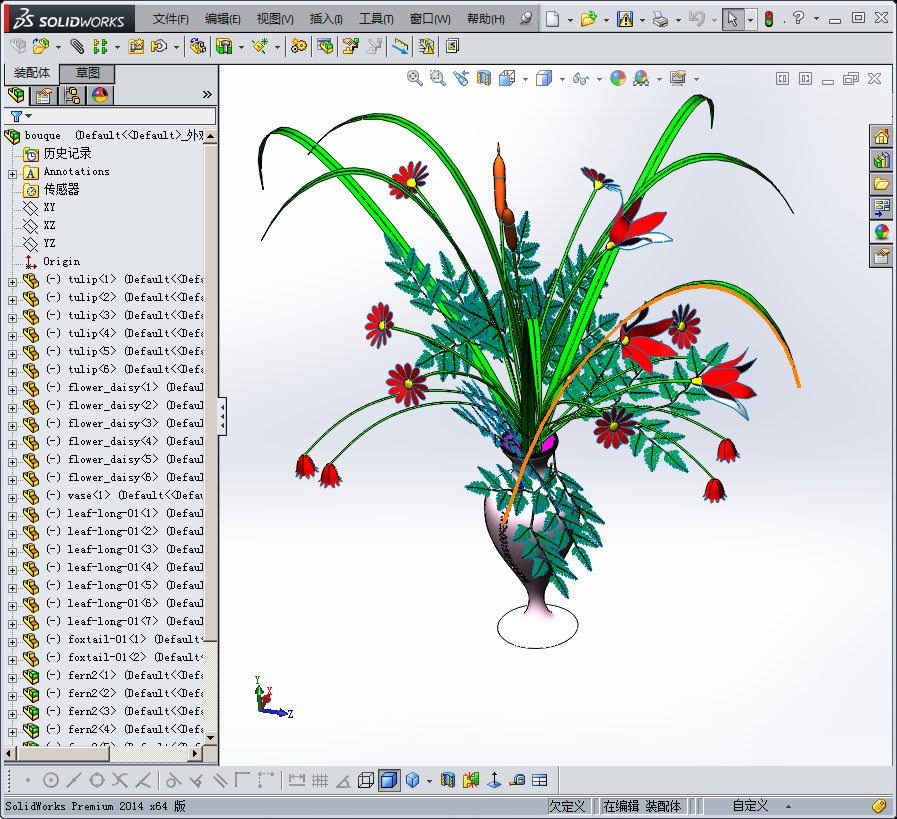Screen dimensions: 897x819
Task: Select the leaf-long-01<4> component
Action: [112, 567]
